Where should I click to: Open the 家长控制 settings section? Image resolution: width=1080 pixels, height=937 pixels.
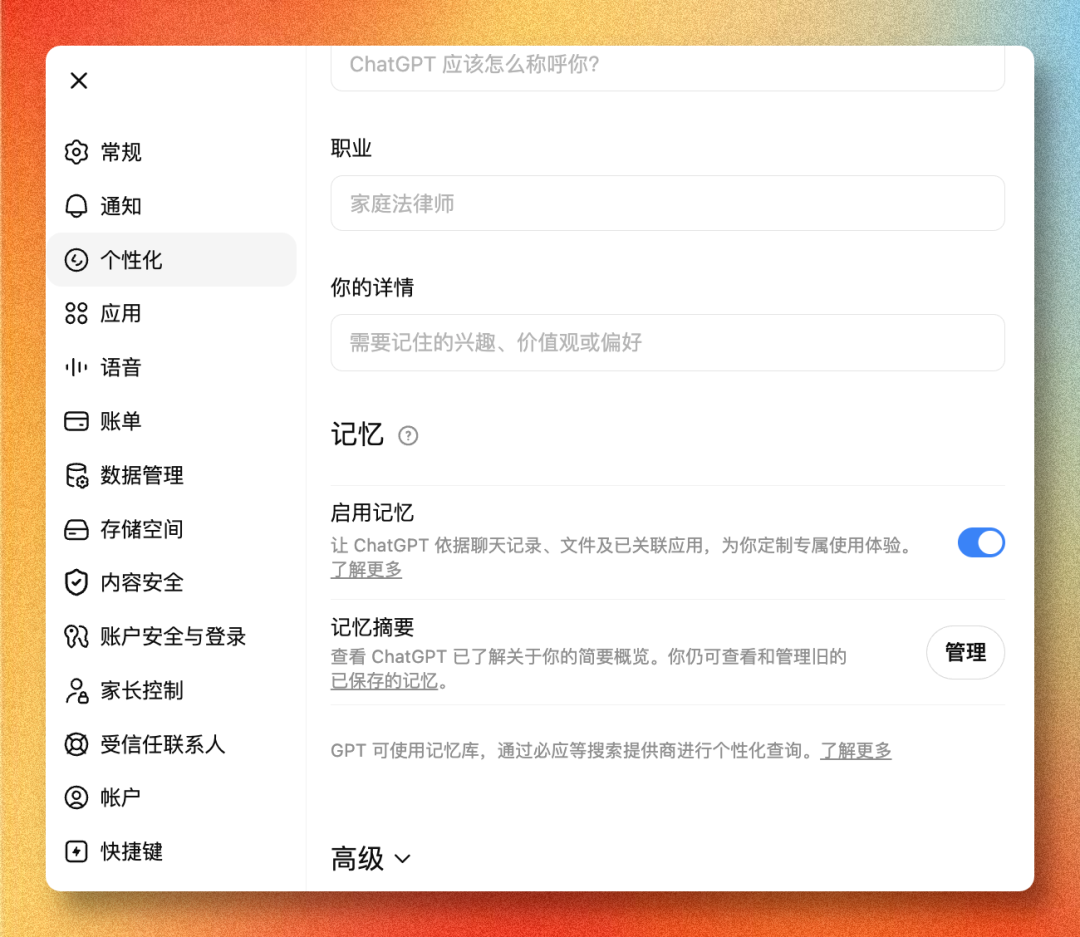click(172, 690)
